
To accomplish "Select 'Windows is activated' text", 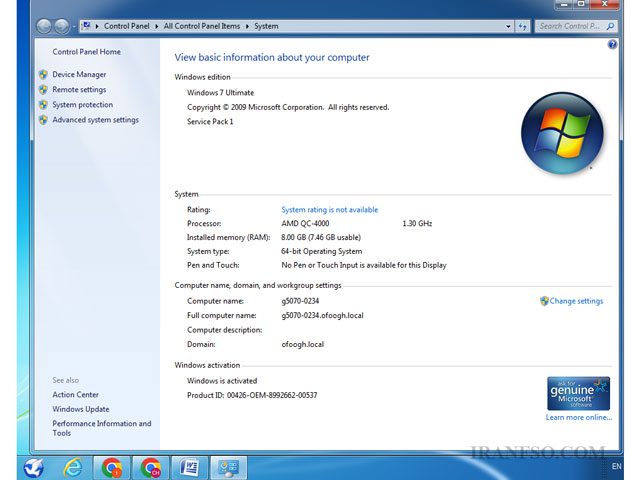I will 222,381.
